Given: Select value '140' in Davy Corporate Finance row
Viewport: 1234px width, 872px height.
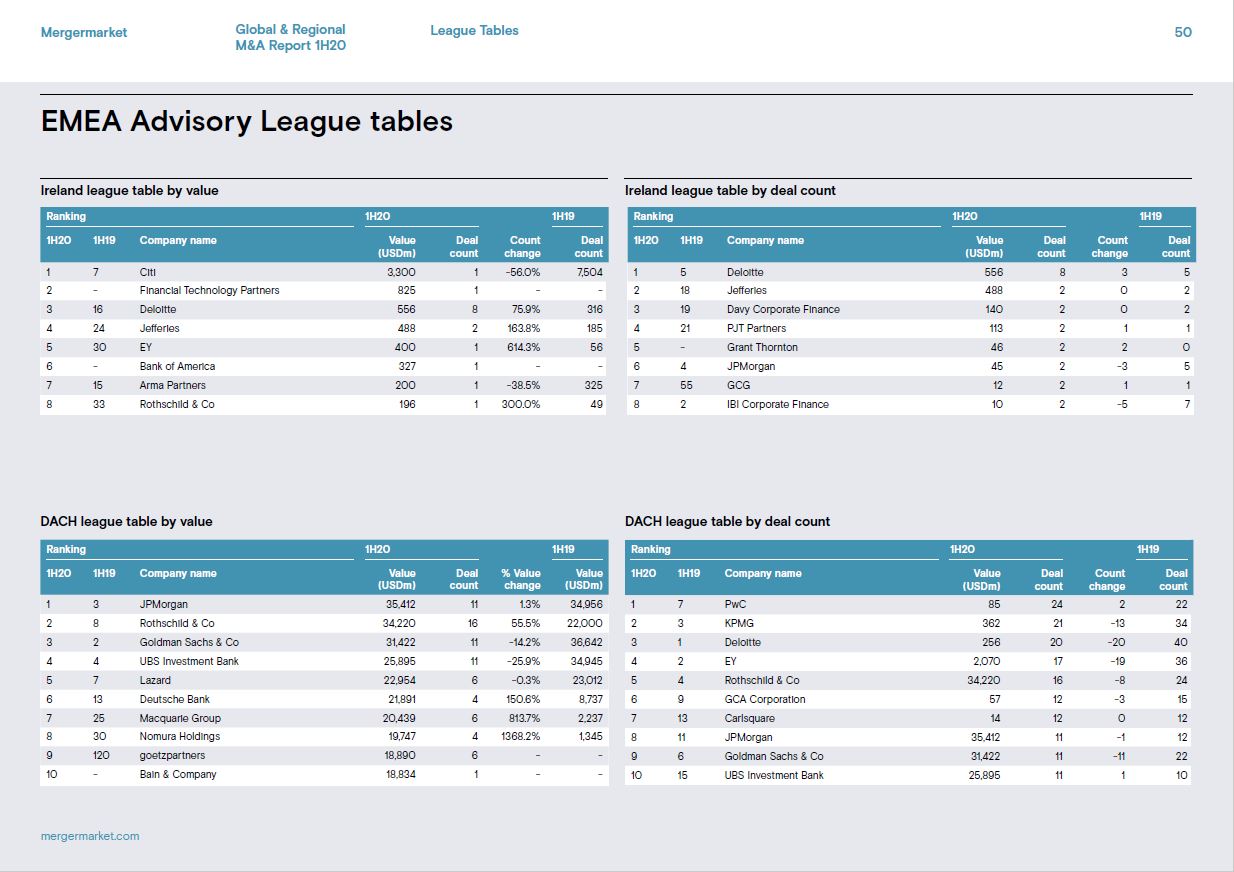Looking at the screenshot, I should 994,309.
